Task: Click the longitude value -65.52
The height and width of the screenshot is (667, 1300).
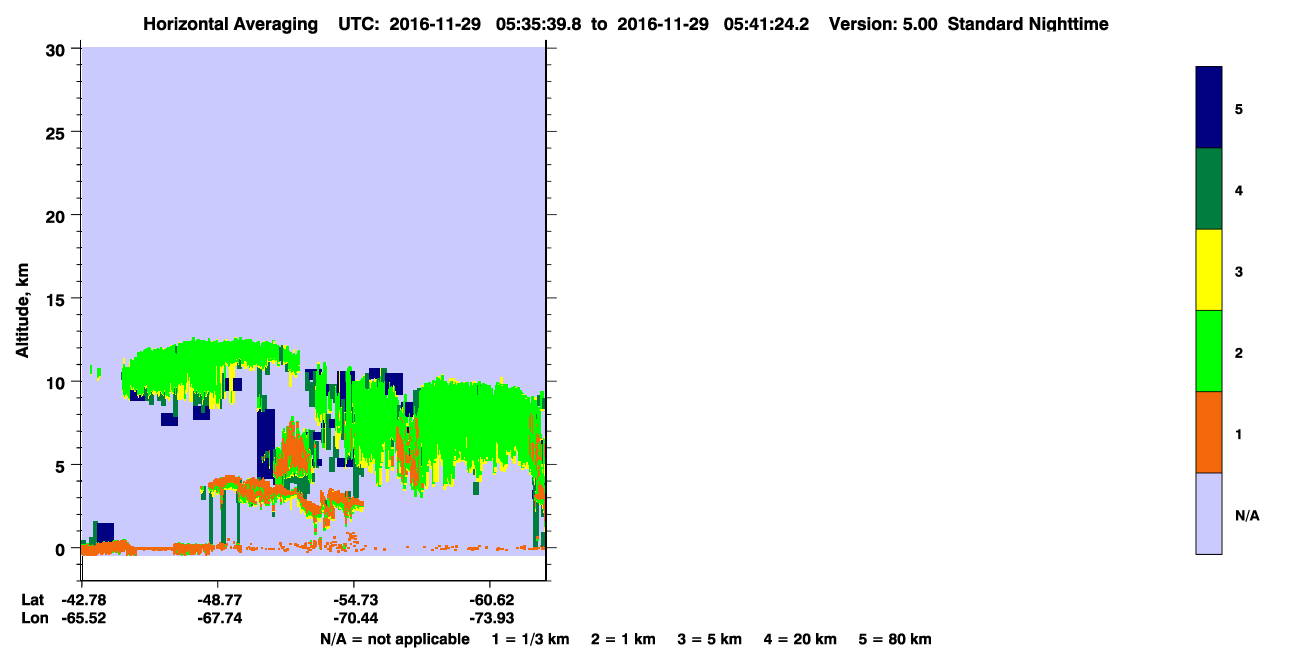Action: click(83, 618)
